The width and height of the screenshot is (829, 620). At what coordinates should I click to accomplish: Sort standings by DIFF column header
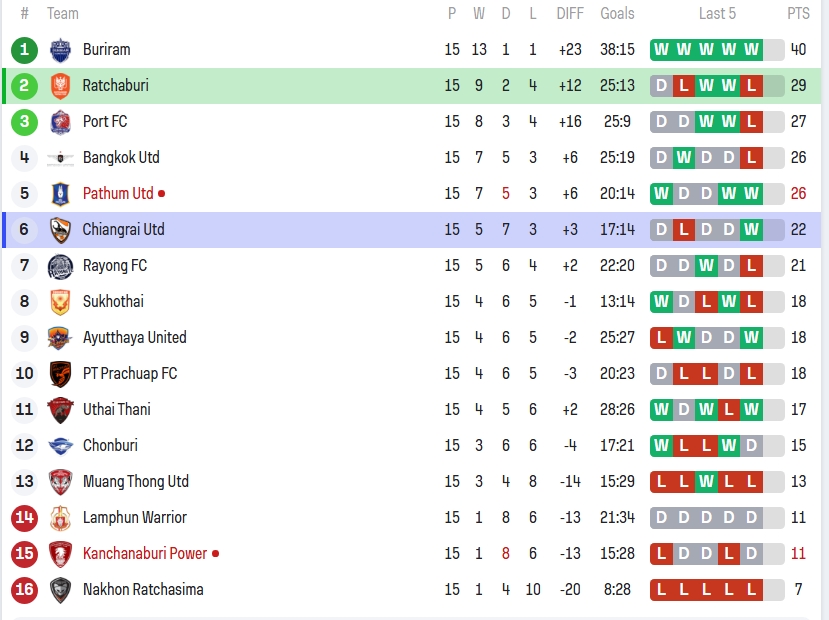point(570,14)
